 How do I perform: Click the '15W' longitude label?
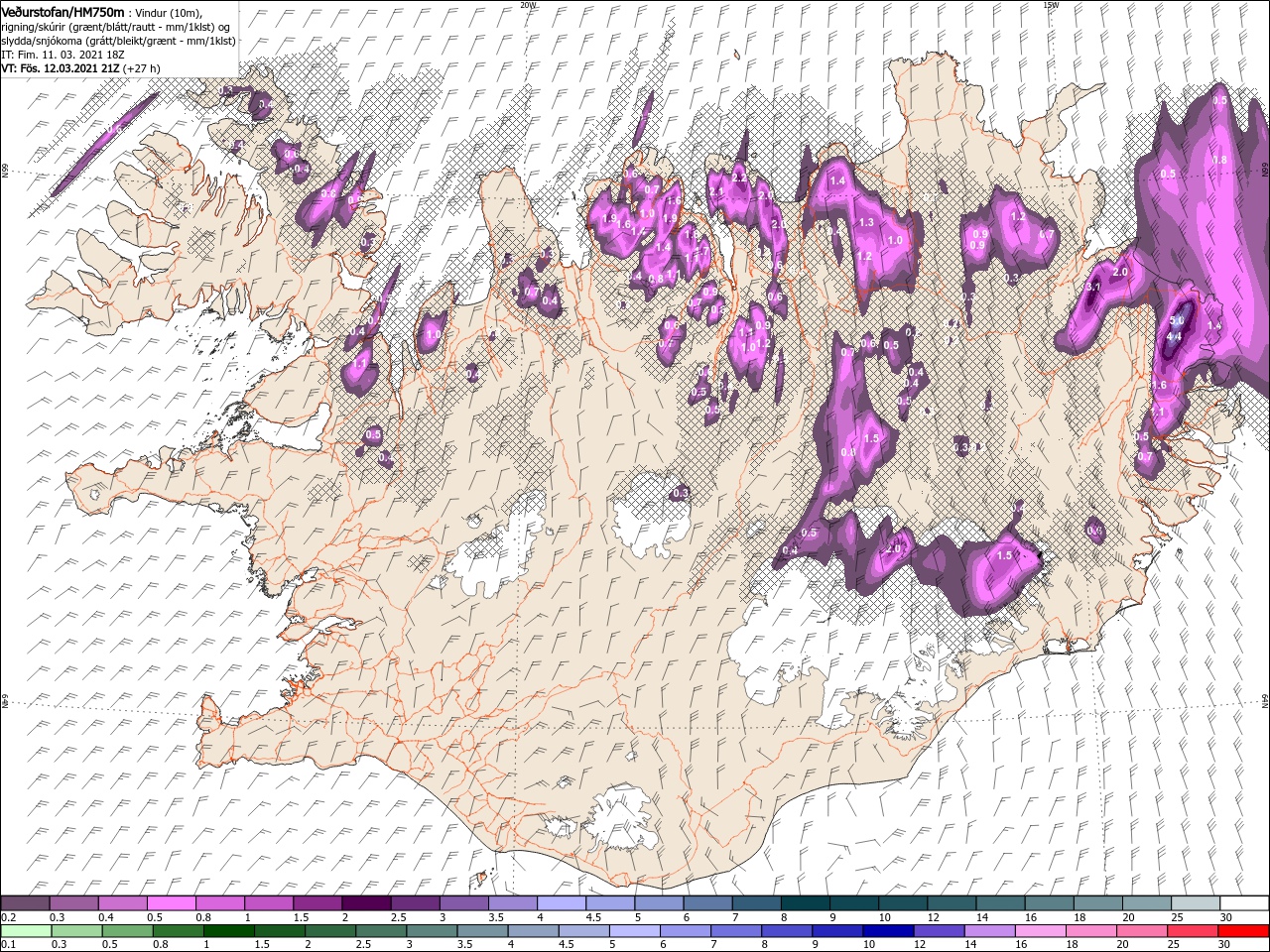(1050, 4)
